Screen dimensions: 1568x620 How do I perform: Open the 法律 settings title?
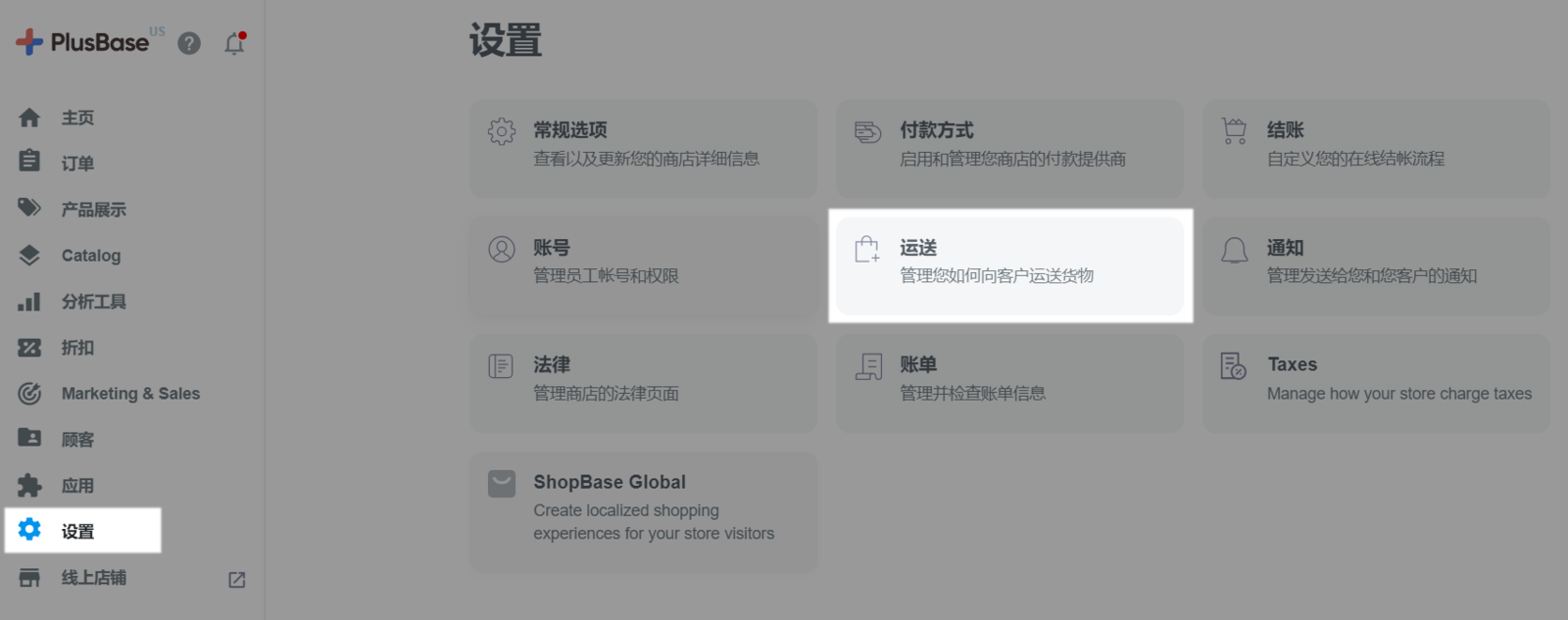tap(552, 364)
